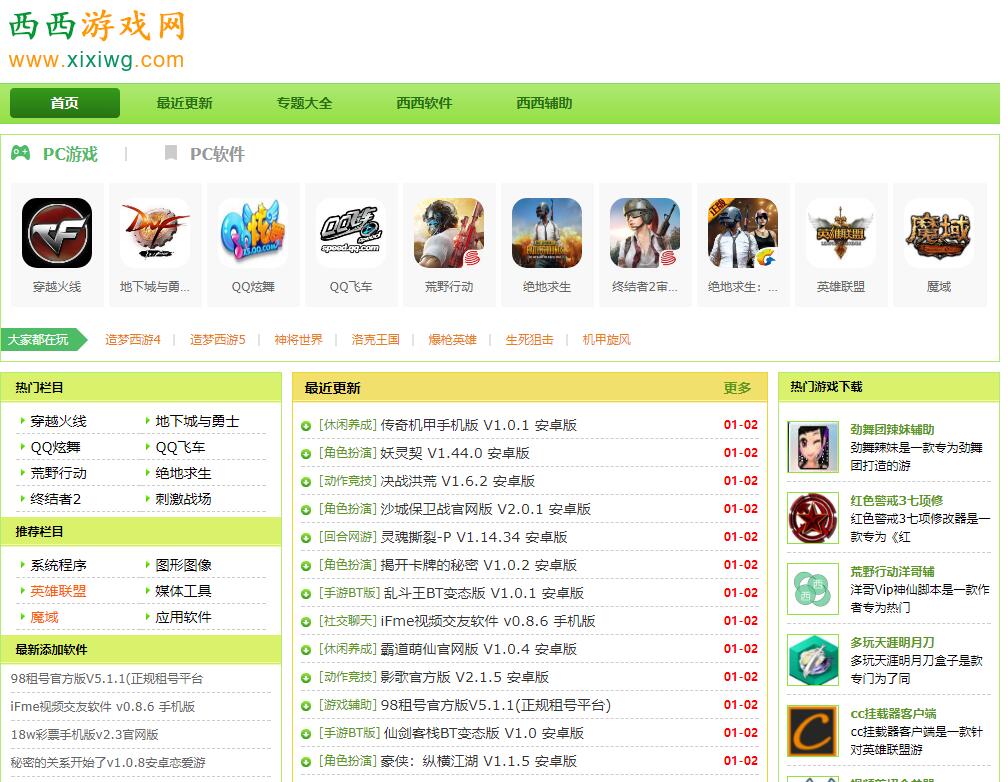
Task: Open the 终结者2审判日 game icon
Action: (x=645, y=233)
